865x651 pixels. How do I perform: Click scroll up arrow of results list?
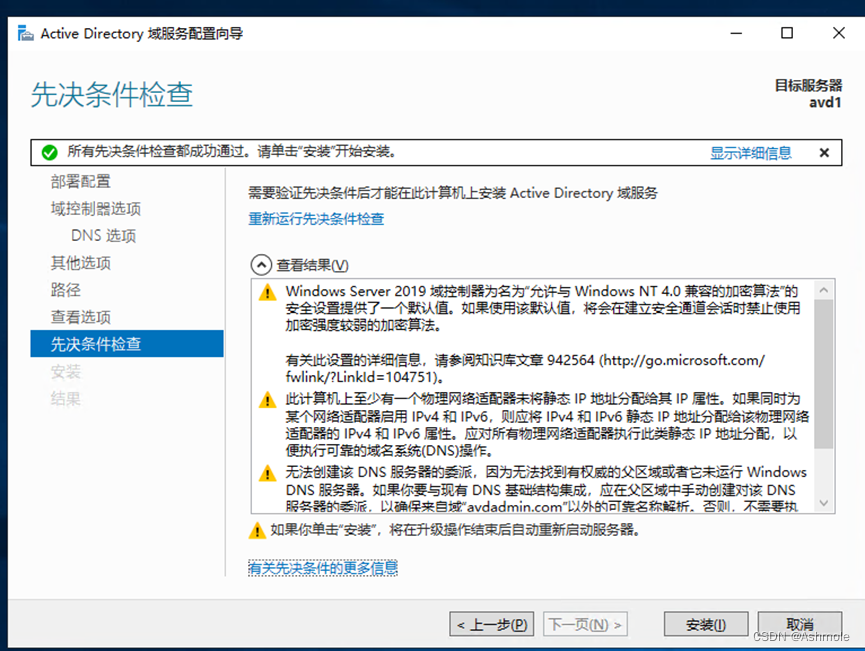click(824, 290)
